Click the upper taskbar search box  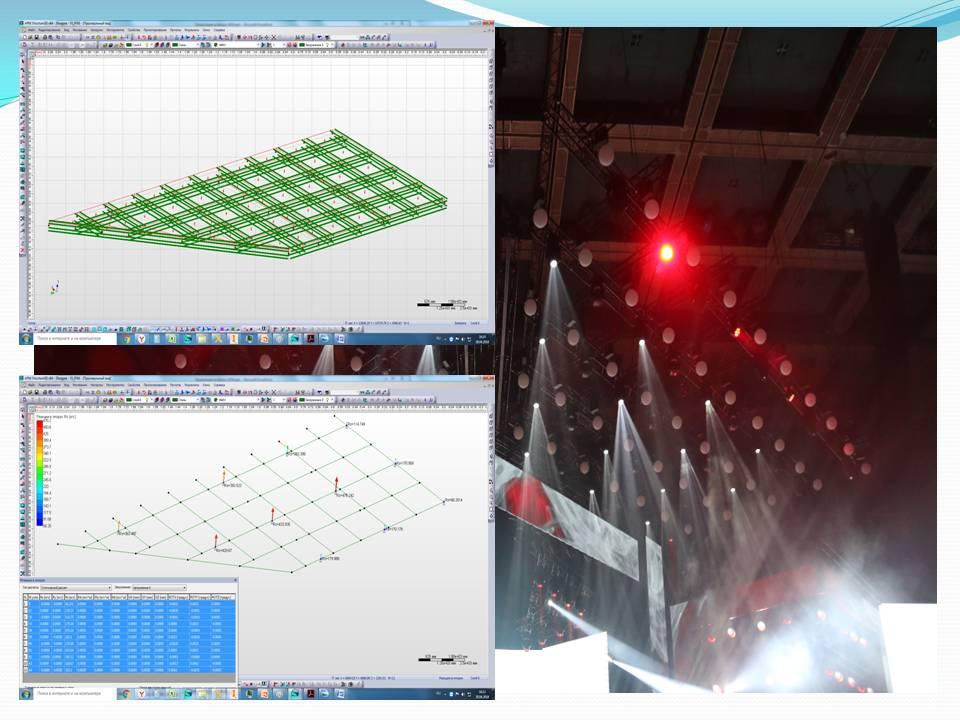point(70,339)
